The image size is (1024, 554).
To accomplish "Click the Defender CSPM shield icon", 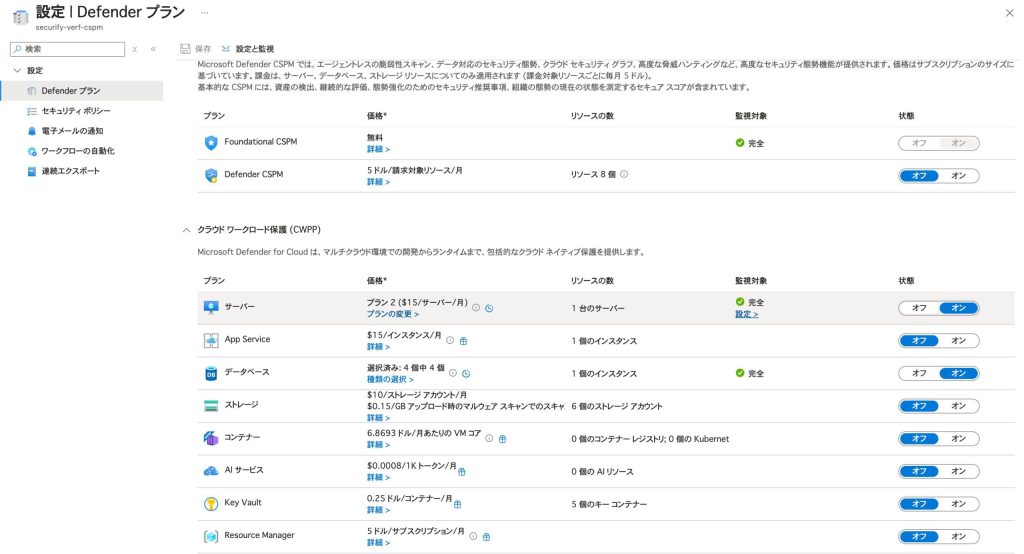I will point(211,175).
